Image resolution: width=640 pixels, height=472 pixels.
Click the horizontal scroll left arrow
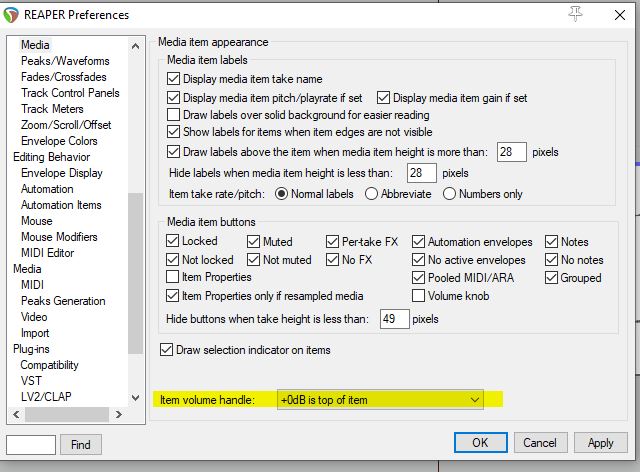[x=16, y=414]
